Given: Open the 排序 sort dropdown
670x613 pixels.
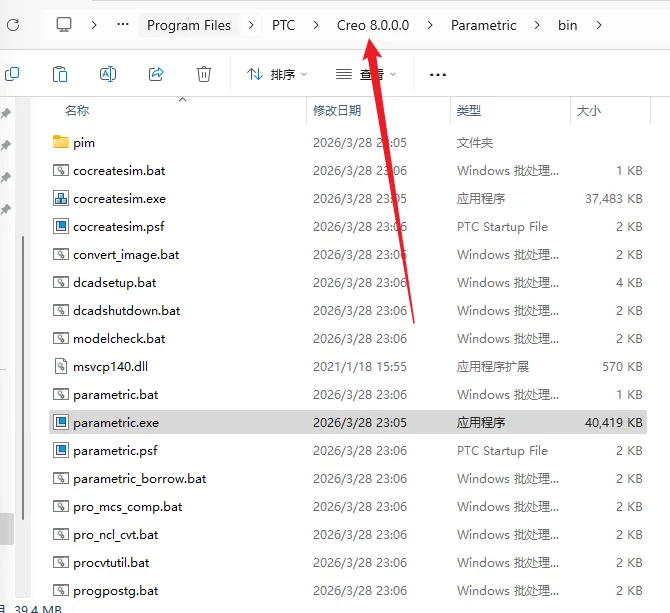Looking at the screenshot, I should (x=277, y=74).
